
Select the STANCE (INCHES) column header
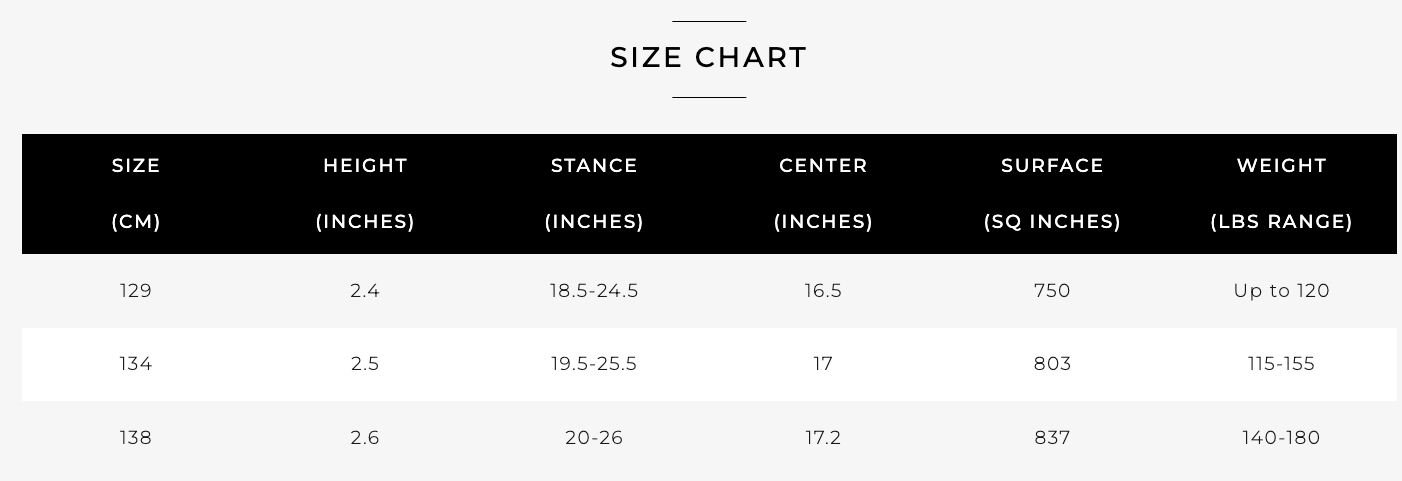[x=594, y=194]
